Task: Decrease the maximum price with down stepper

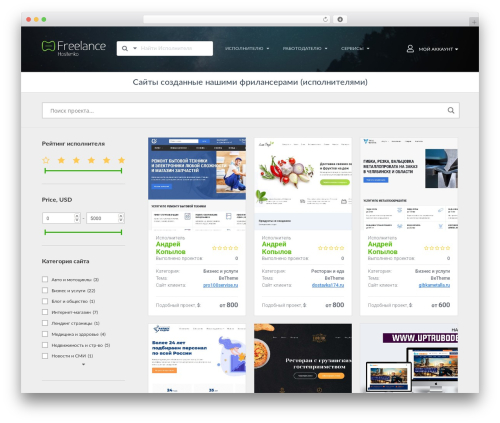Action: pos(121,220)
